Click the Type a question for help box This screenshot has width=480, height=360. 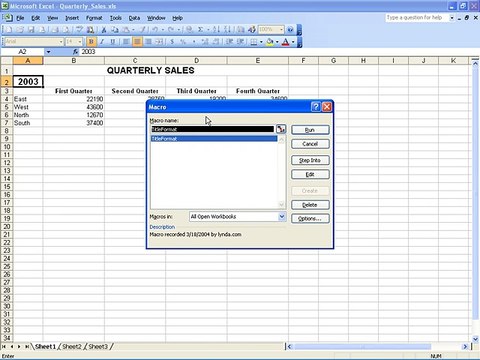(x=417, y=18)
